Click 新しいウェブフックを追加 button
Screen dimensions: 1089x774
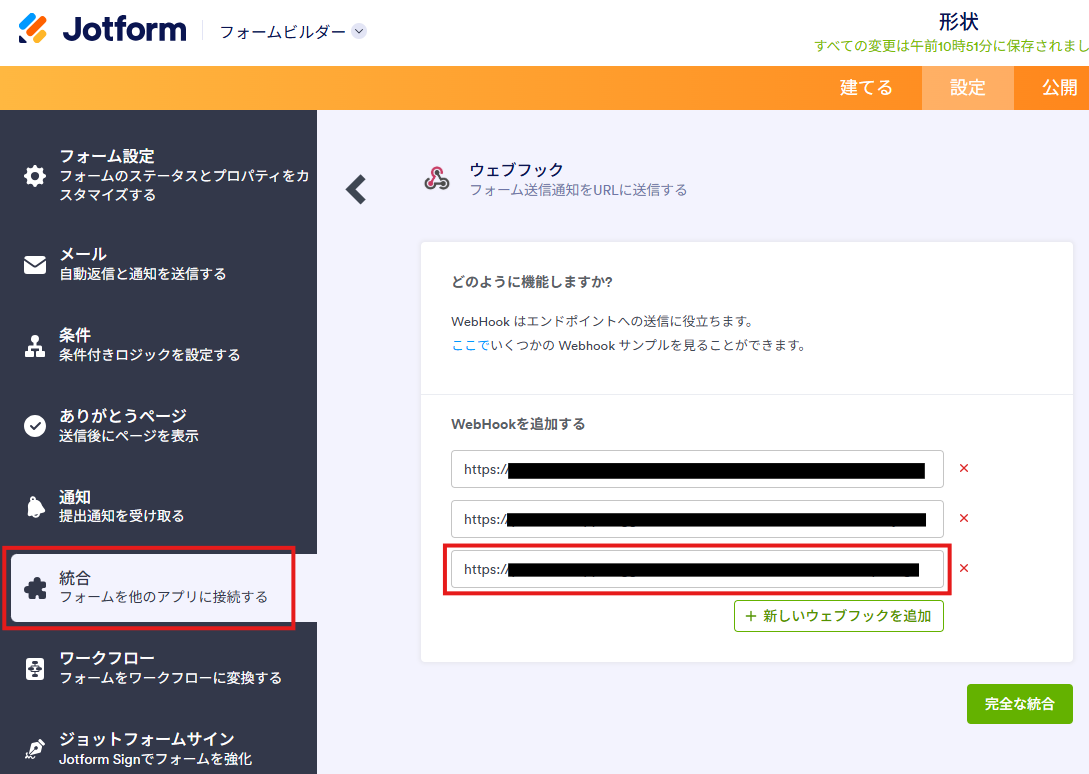coord(838,616)
